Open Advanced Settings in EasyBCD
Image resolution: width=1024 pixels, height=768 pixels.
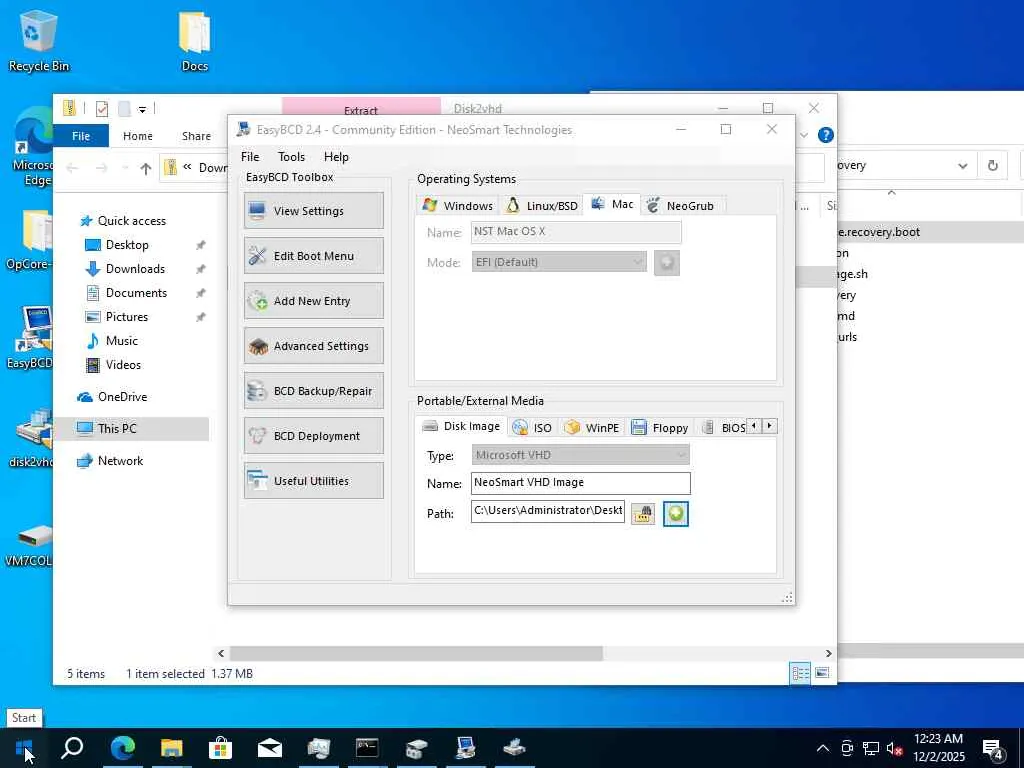(313, 346)
